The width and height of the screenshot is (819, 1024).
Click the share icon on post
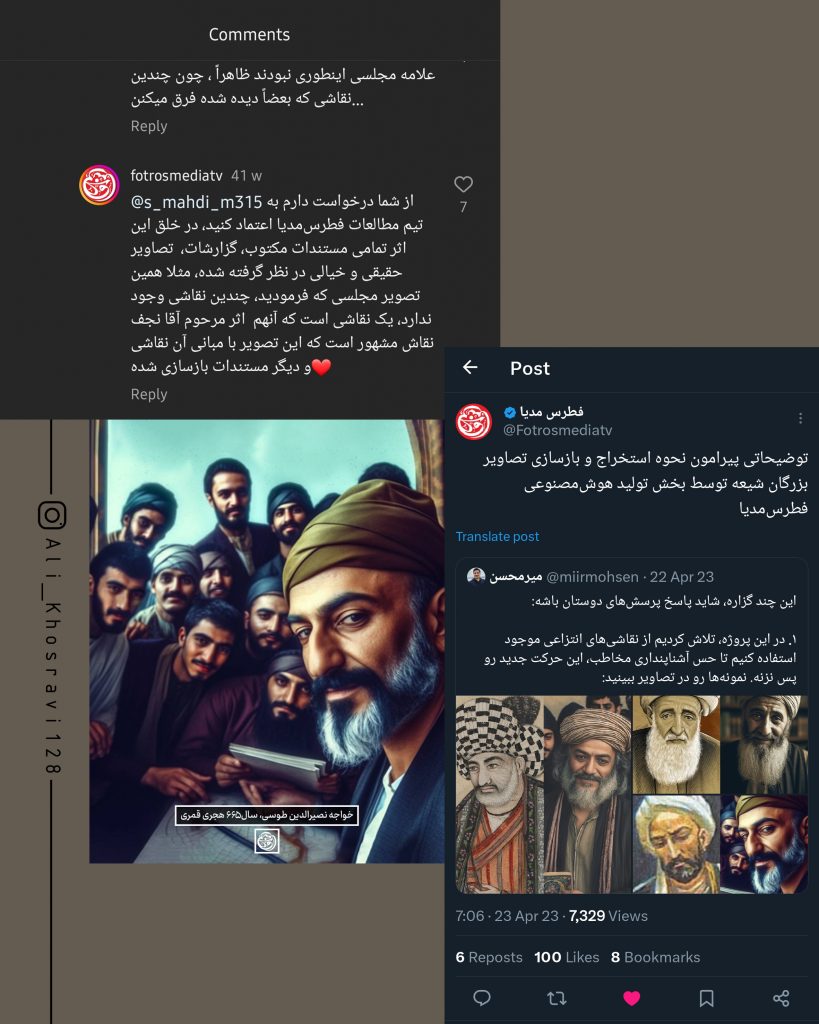click(781, 997)
